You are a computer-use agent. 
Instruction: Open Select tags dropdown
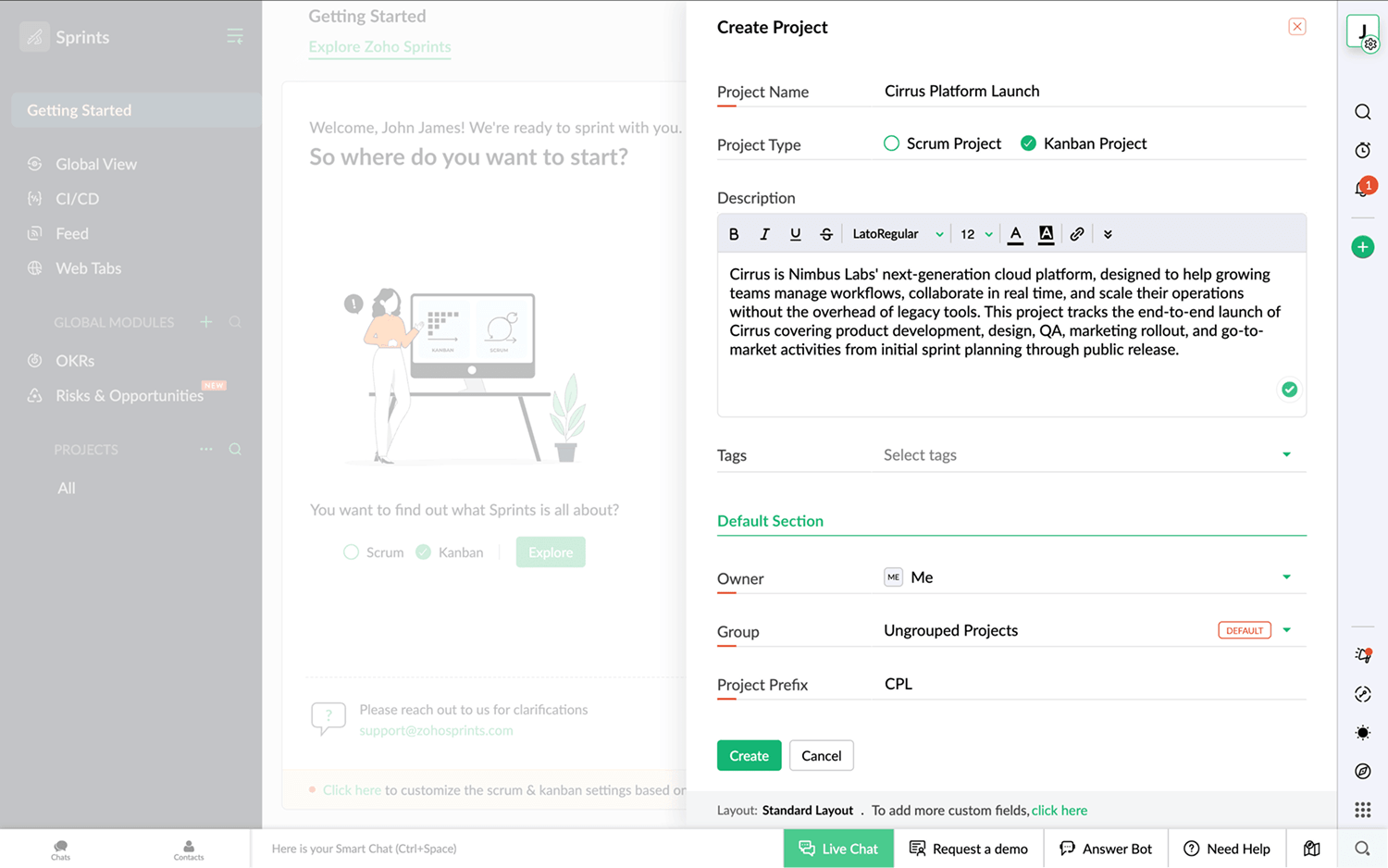1095,454
